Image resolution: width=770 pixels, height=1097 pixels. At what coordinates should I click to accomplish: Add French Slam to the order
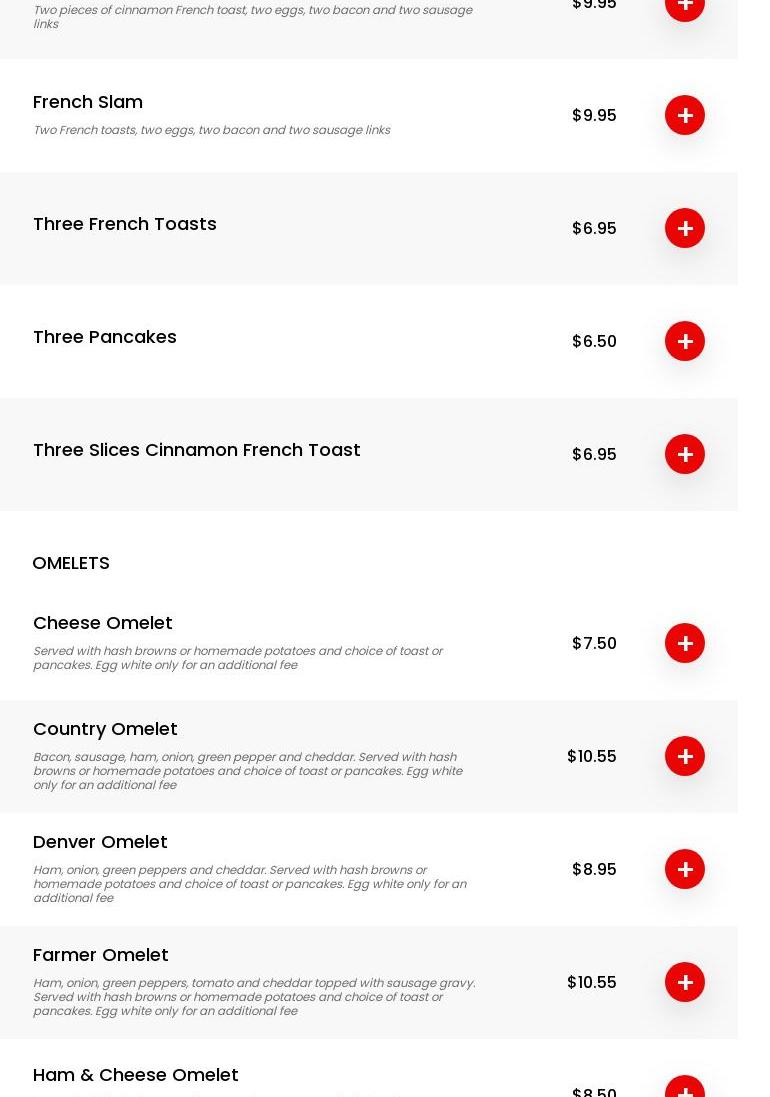[x=685, y=115]
